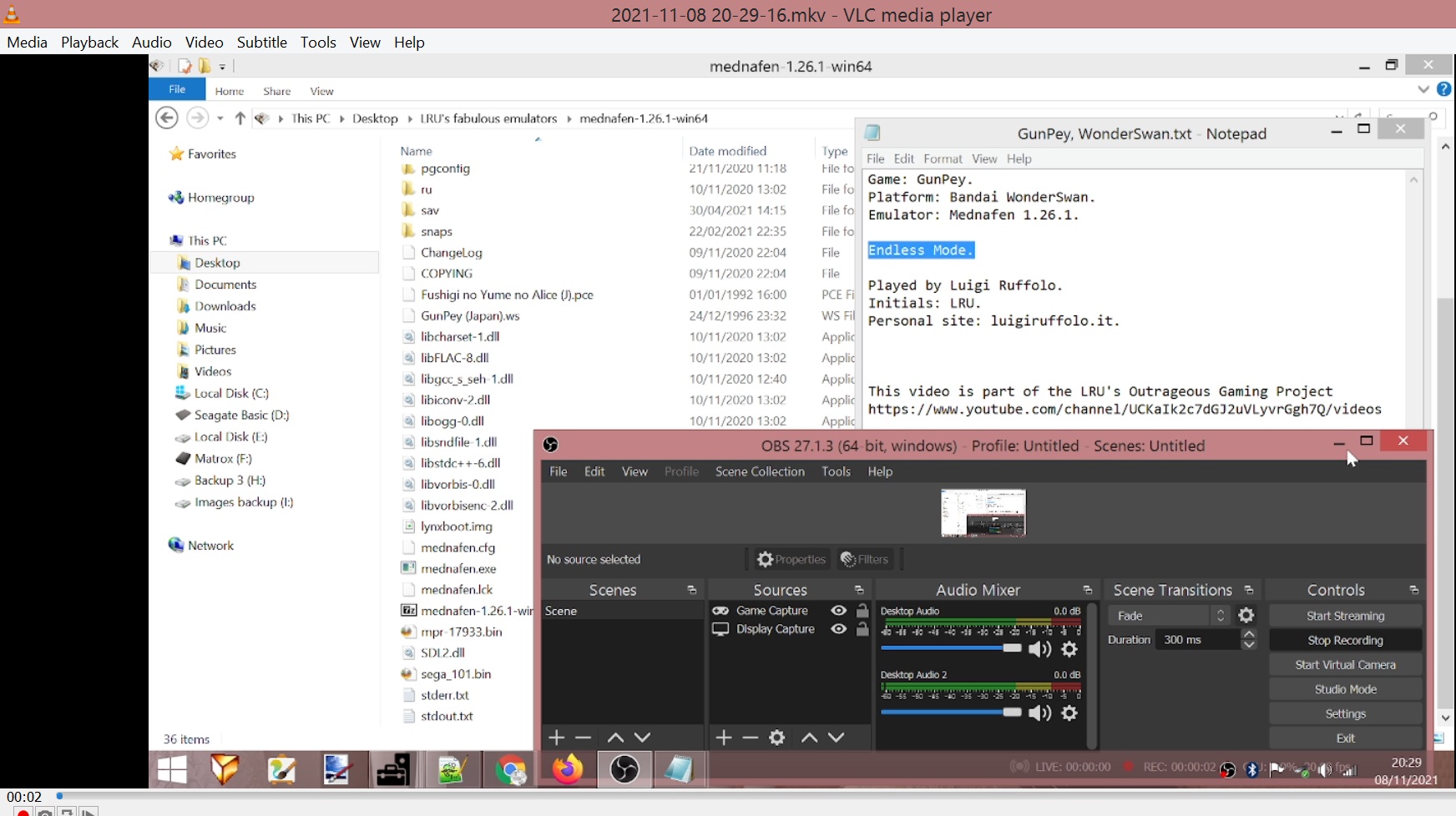1456x816 pixels.
Task: Open OBS Settings from the Controls panel
Action: click(x=1345, y=713)
